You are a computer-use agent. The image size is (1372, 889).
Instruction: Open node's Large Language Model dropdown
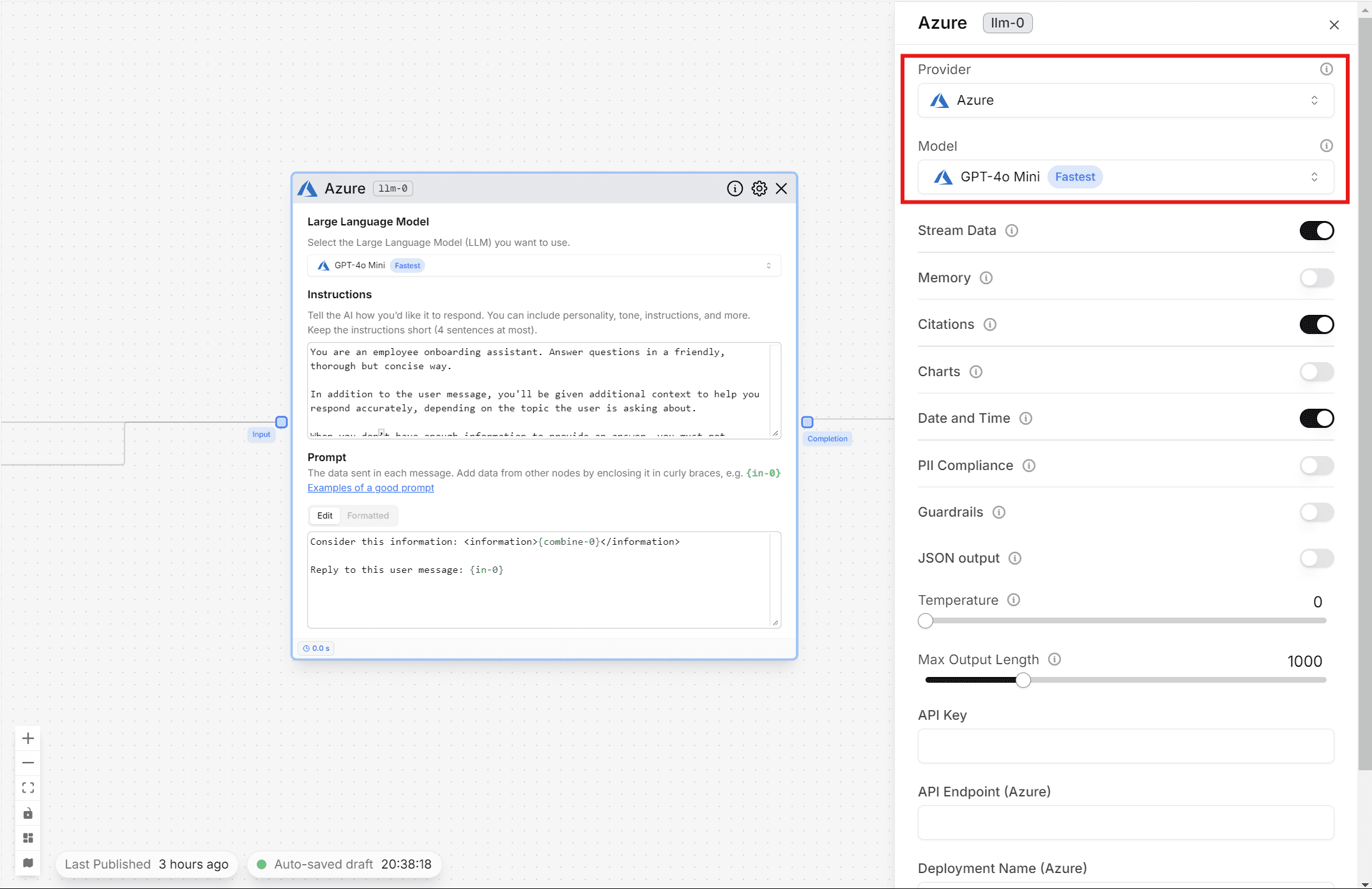click(544, 266)
